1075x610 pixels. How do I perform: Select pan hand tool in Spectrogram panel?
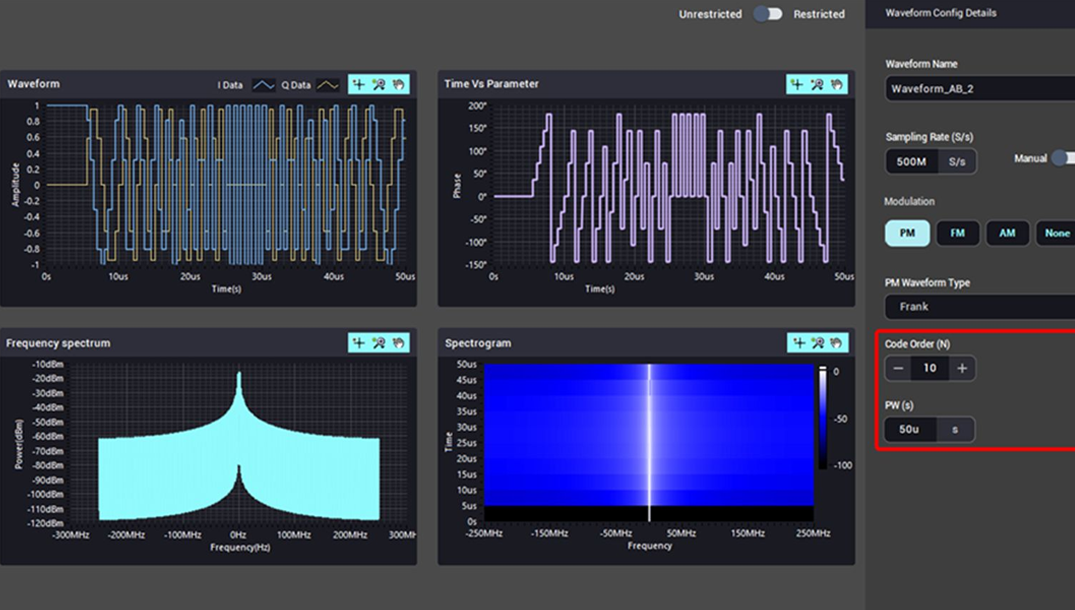click(x=836, y=343)
